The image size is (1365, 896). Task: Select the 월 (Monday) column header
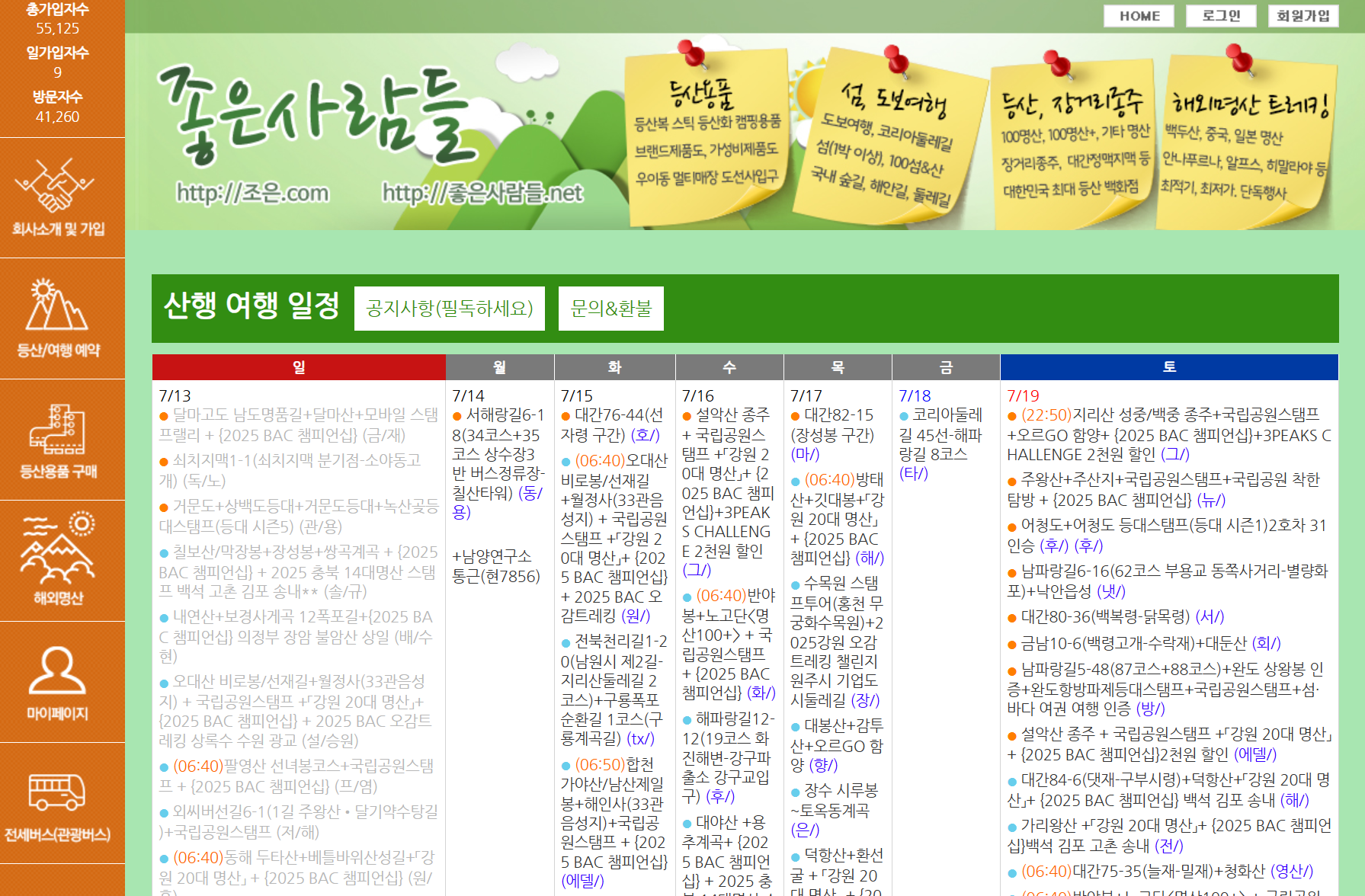tap(500, 367)
